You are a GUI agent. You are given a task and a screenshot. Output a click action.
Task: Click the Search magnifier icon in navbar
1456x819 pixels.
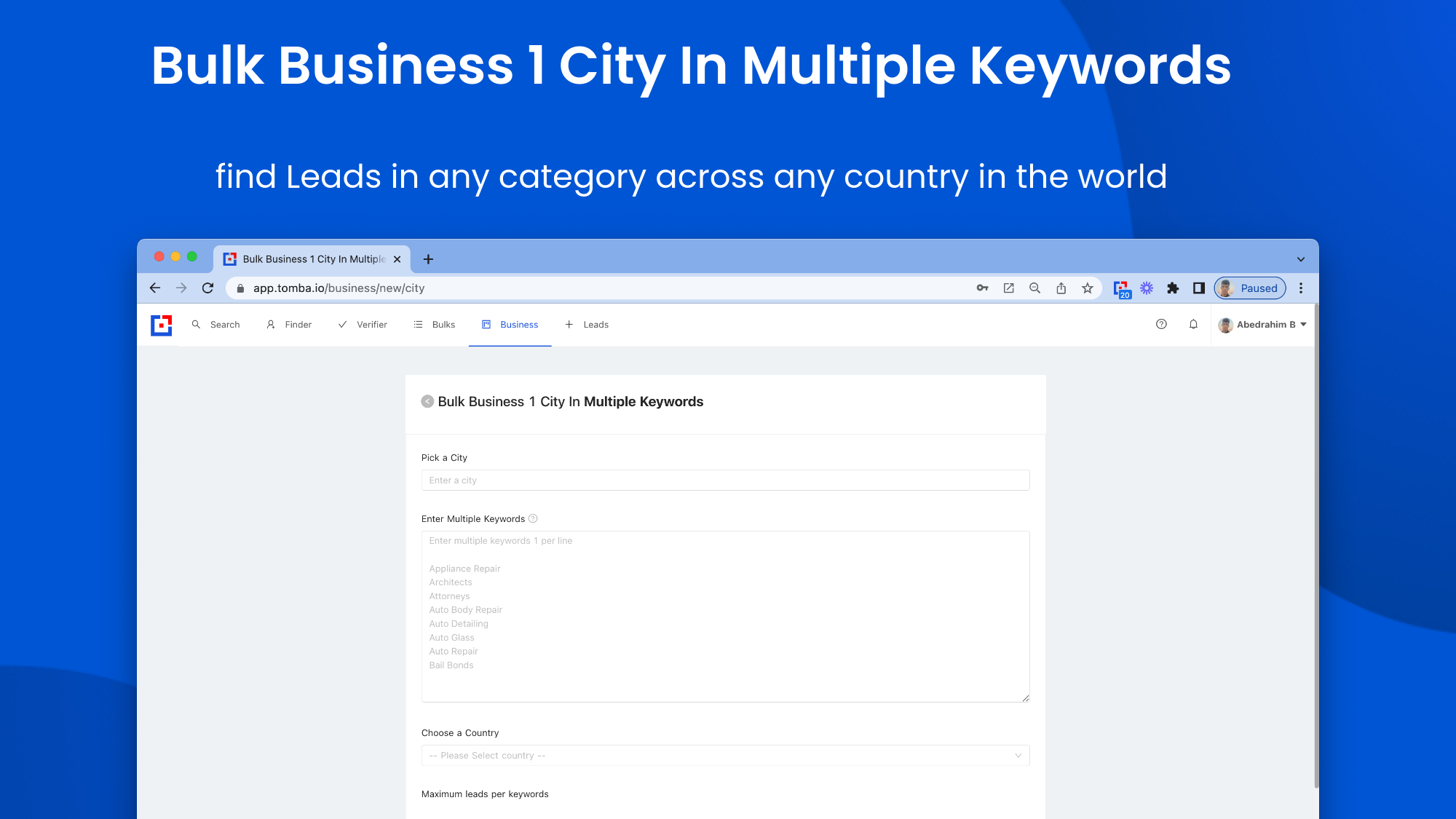196,325
